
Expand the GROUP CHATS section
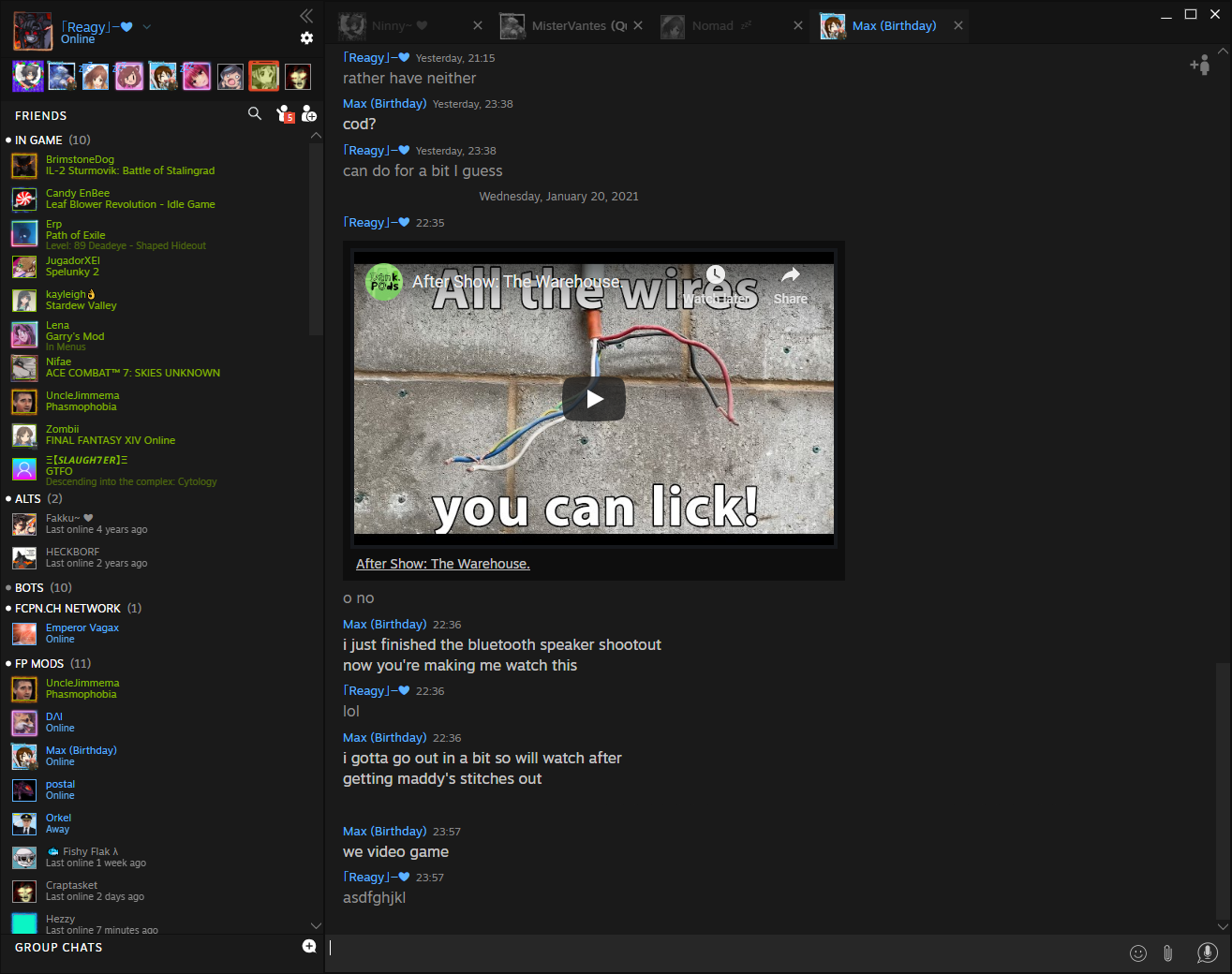pyautogui.click(x=58, y=947)
